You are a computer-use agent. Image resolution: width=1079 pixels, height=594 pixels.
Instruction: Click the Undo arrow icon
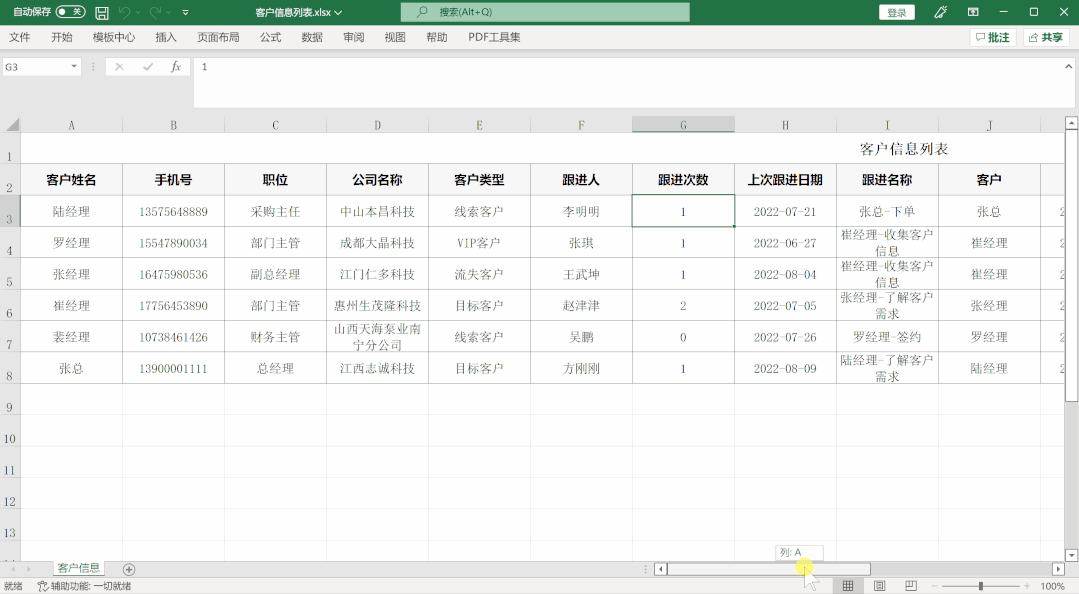pyautogui.click(x=125, y=12)
